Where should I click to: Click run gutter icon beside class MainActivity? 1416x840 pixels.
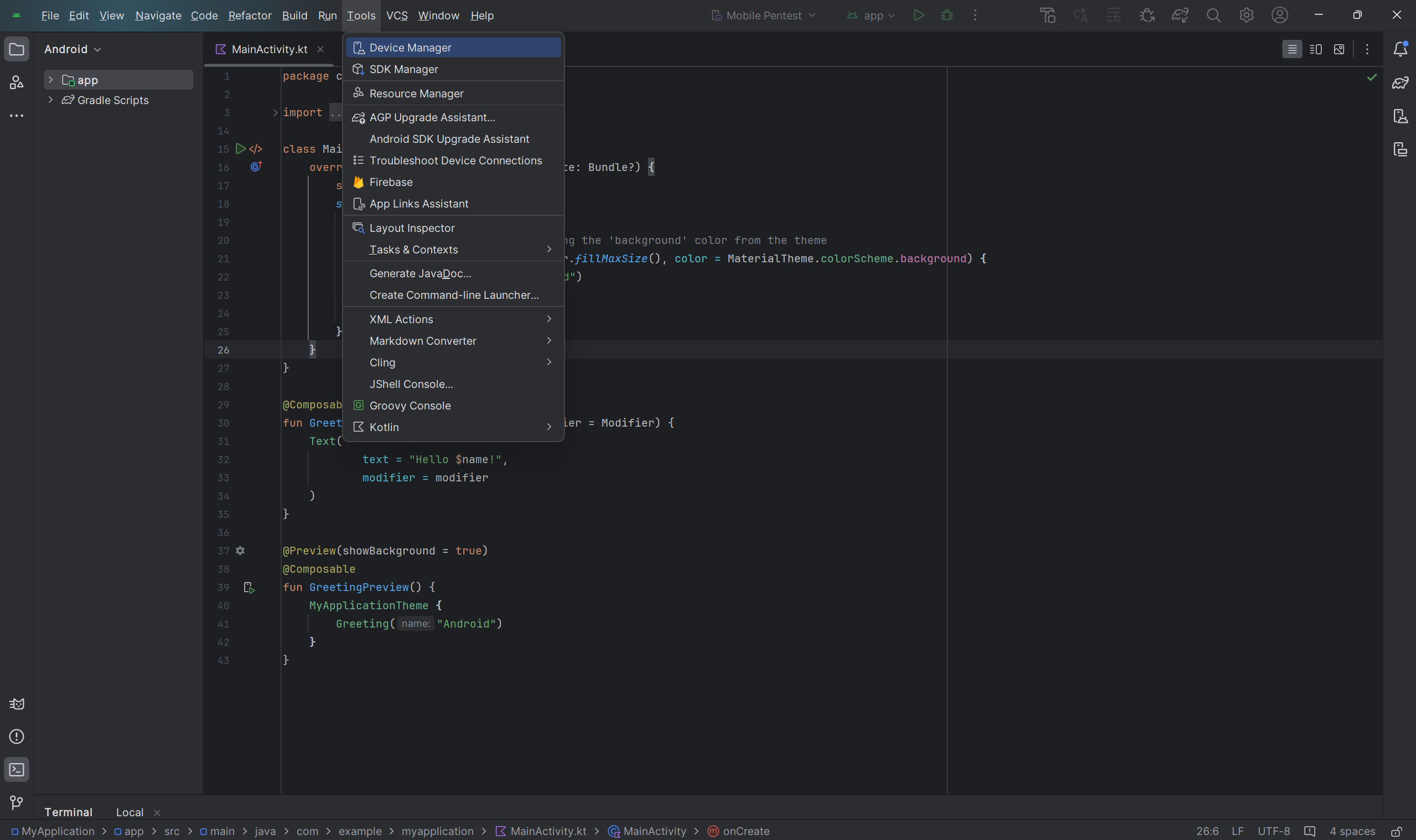tap(241, 149)
